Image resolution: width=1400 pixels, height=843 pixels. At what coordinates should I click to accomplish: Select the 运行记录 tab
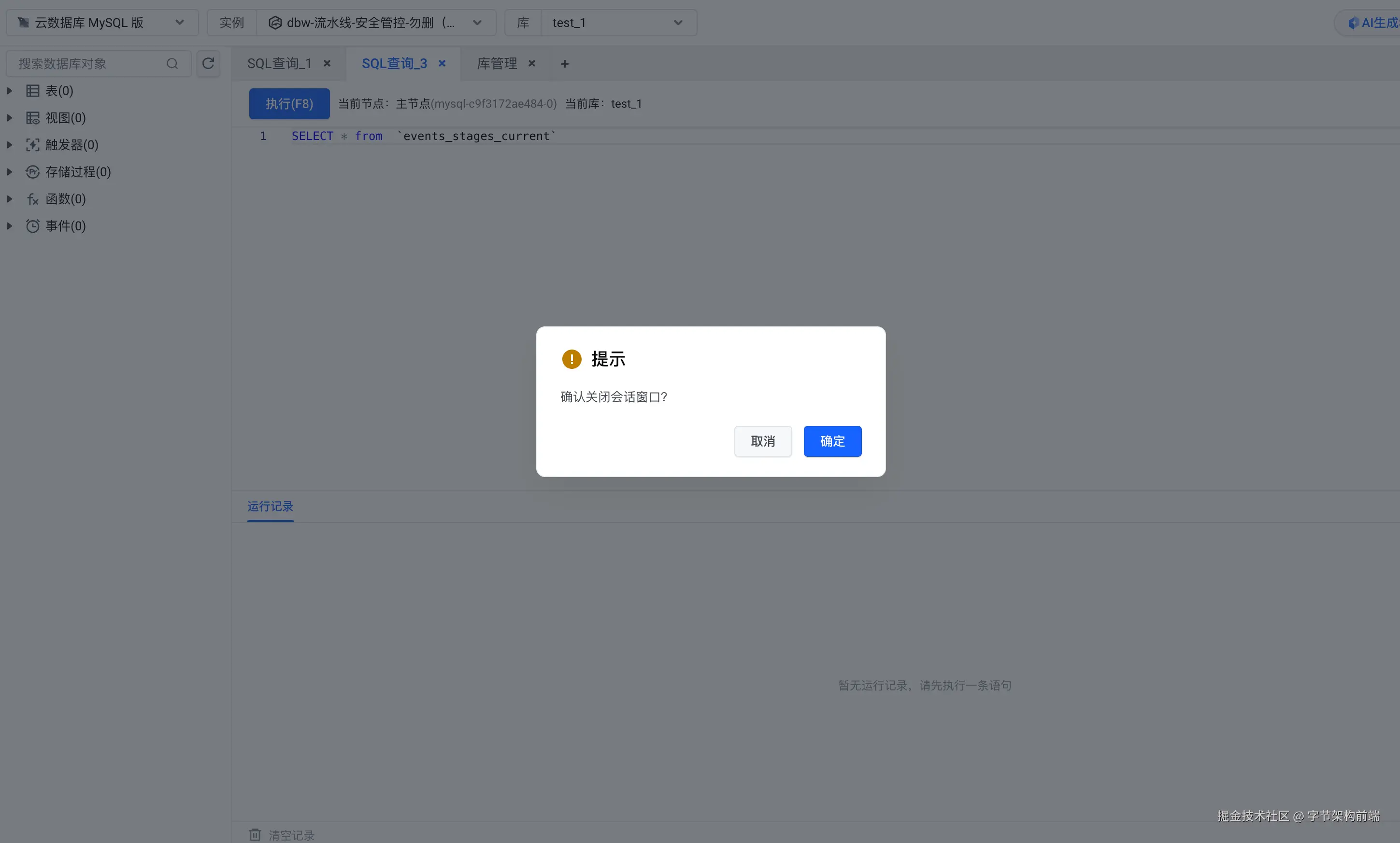(270, 506)
